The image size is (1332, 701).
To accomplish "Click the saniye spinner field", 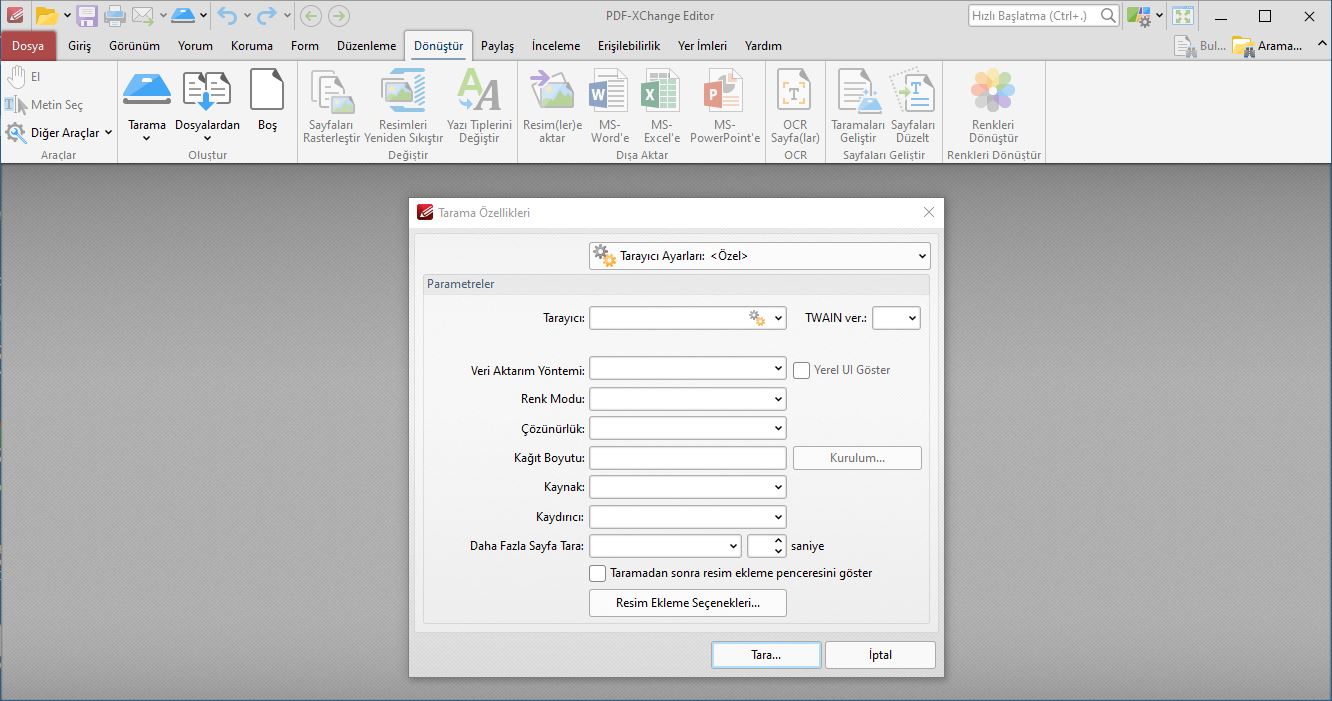I will [x=766, y=546].
